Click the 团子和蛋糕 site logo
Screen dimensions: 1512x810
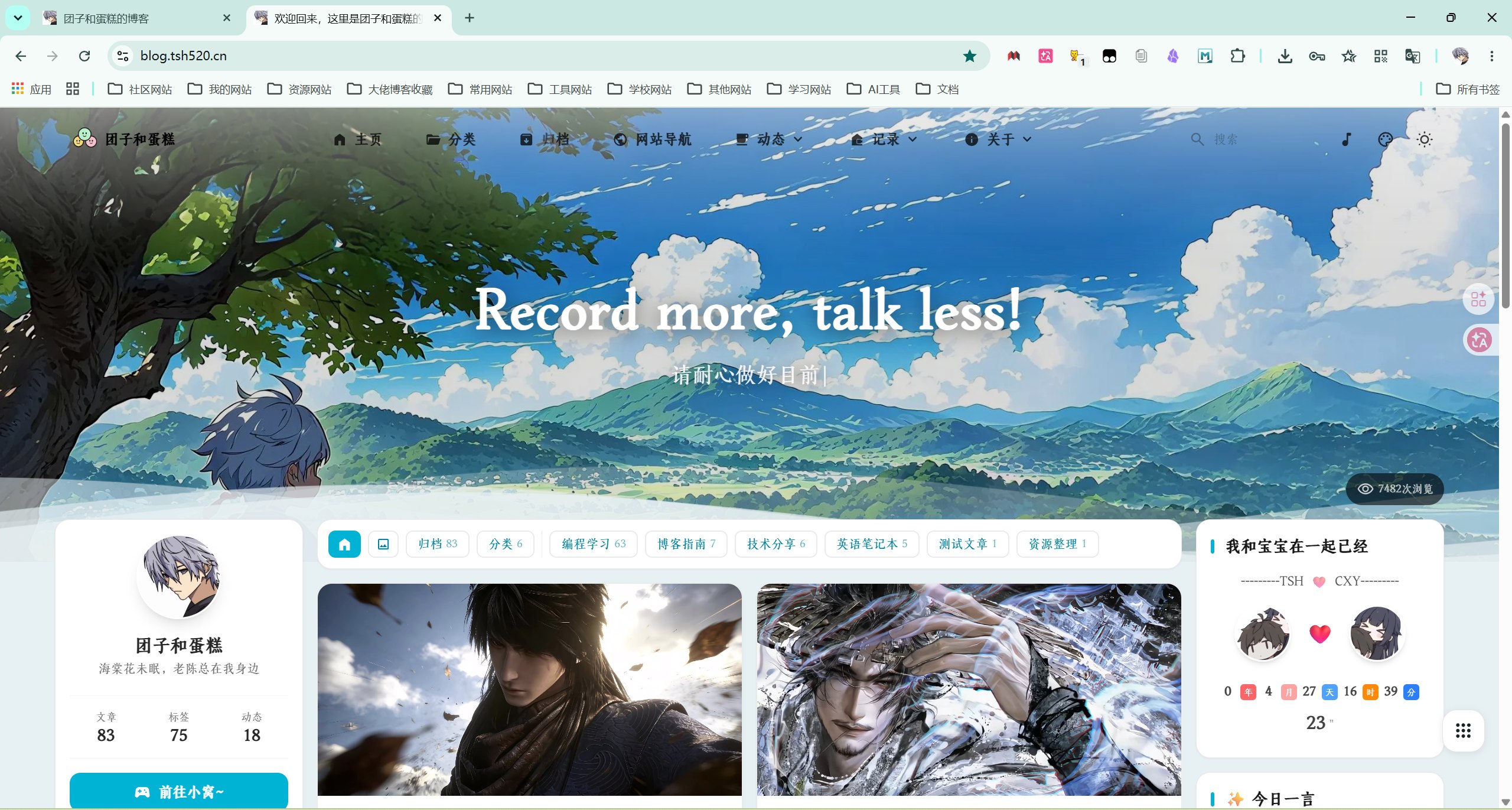click(124, 139)
